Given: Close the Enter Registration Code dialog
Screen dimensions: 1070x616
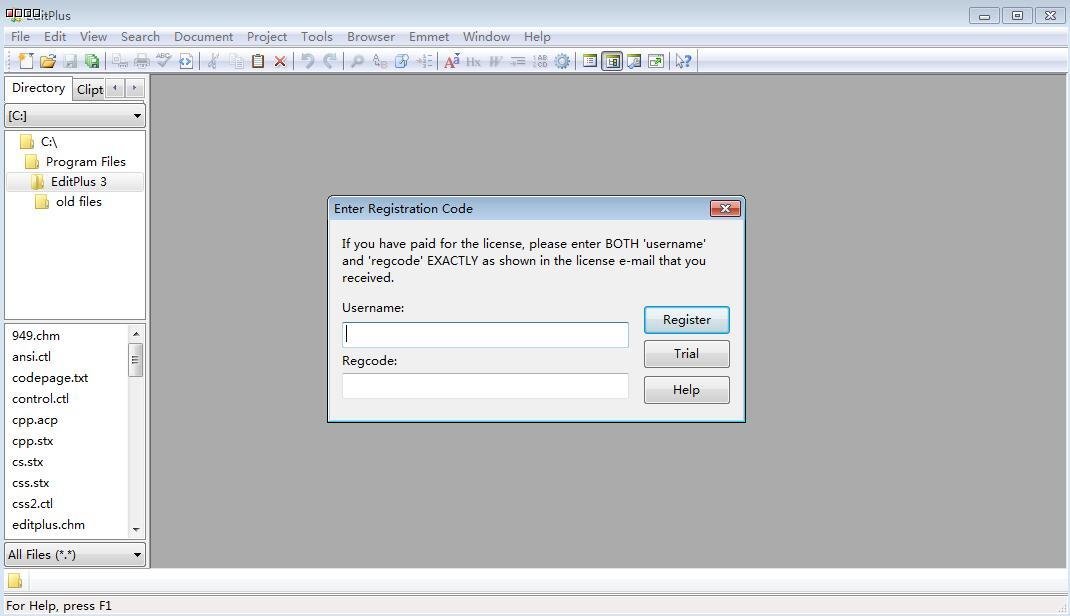Looking at the screenshot, I should (x=725, y=209).
